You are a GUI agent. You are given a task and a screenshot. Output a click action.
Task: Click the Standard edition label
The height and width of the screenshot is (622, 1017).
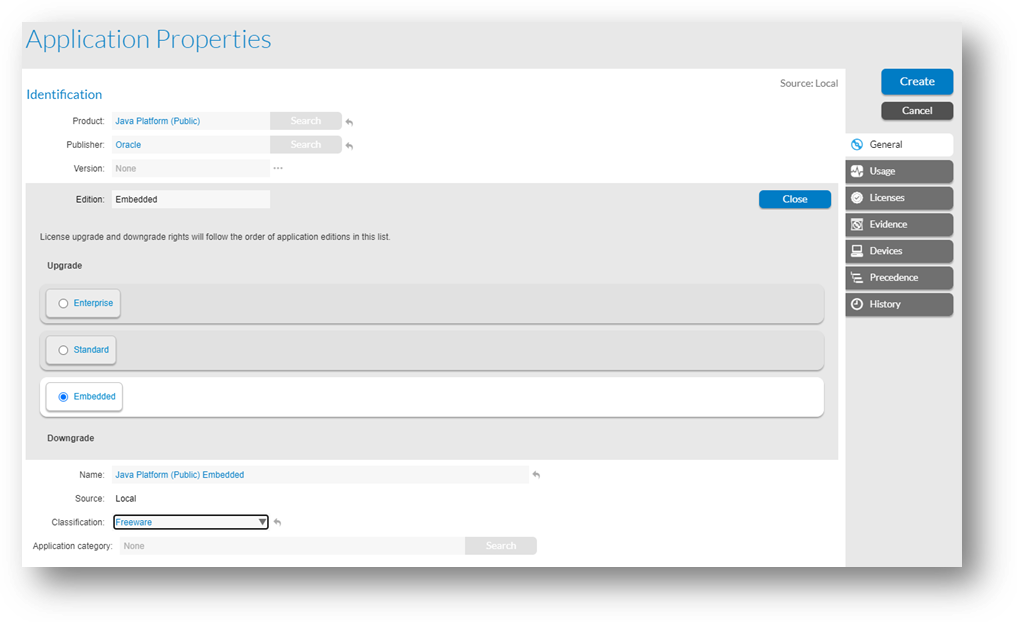click(x=91, y=350)
